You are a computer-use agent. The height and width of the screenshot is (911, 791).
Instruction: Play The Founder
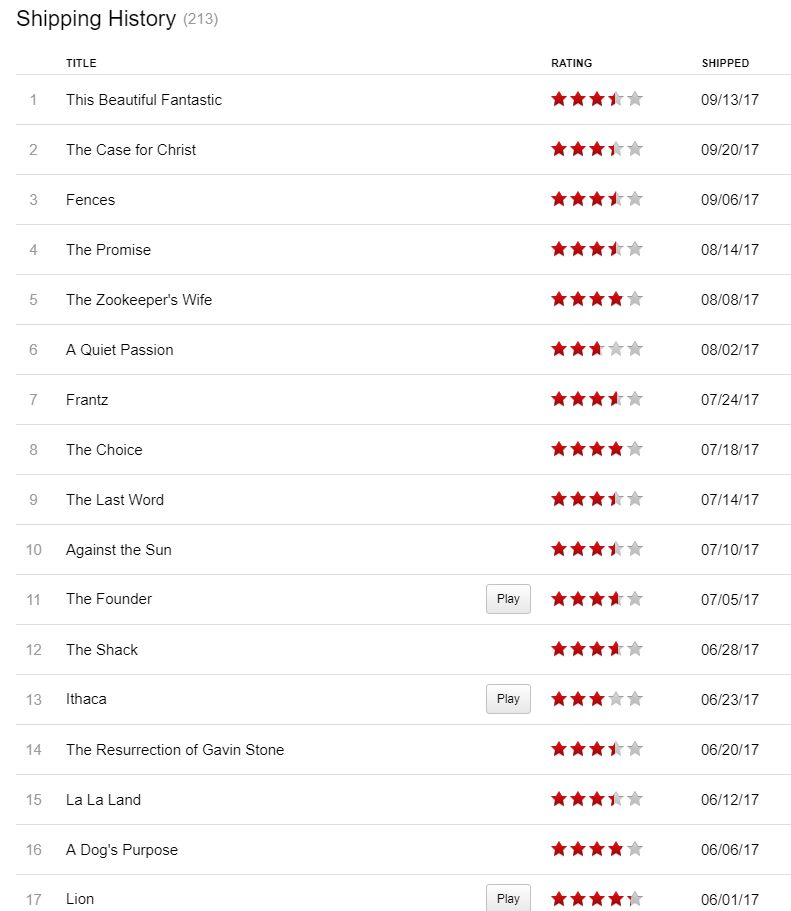tap(508, 599)
